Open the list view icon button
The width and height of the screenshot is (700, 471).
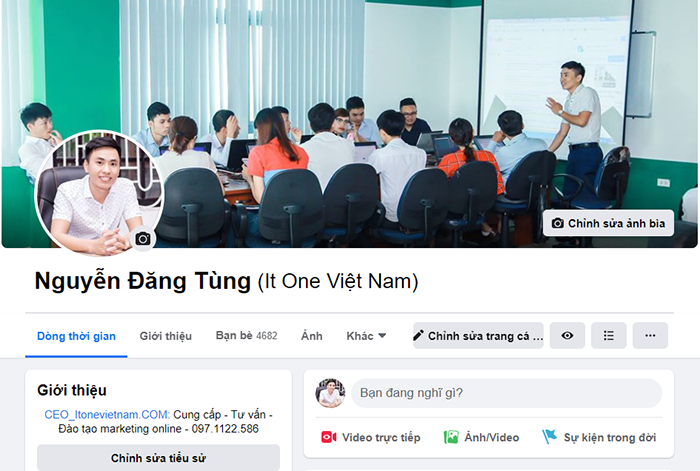(x=608, y=335)
